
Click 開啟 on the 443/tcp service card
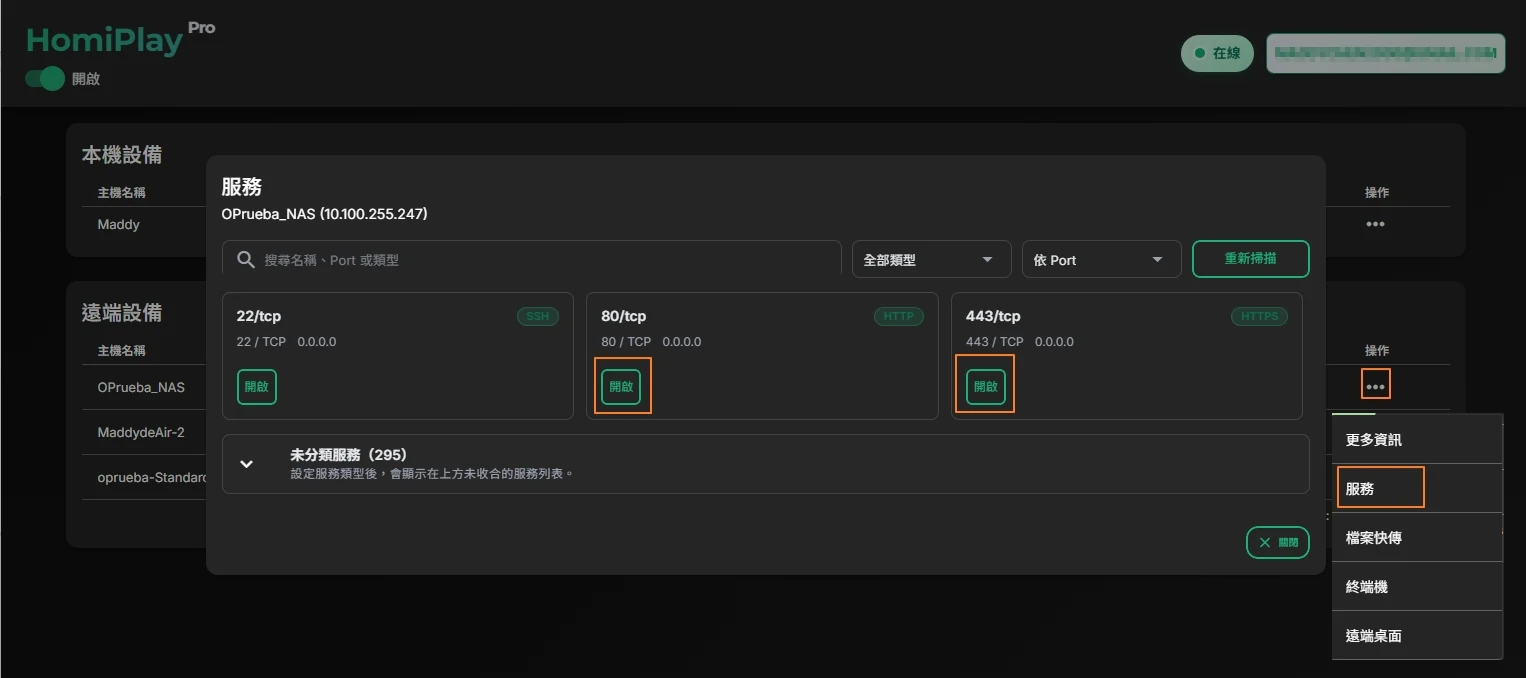pyautogui.click(x=986, y=387)
